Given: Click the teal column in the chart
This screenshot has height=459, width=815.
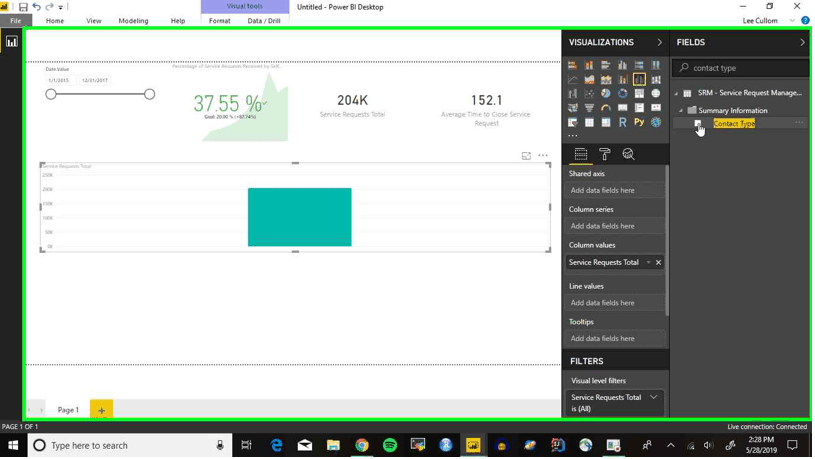Looking at the screenshot, I should pos(299,217).
